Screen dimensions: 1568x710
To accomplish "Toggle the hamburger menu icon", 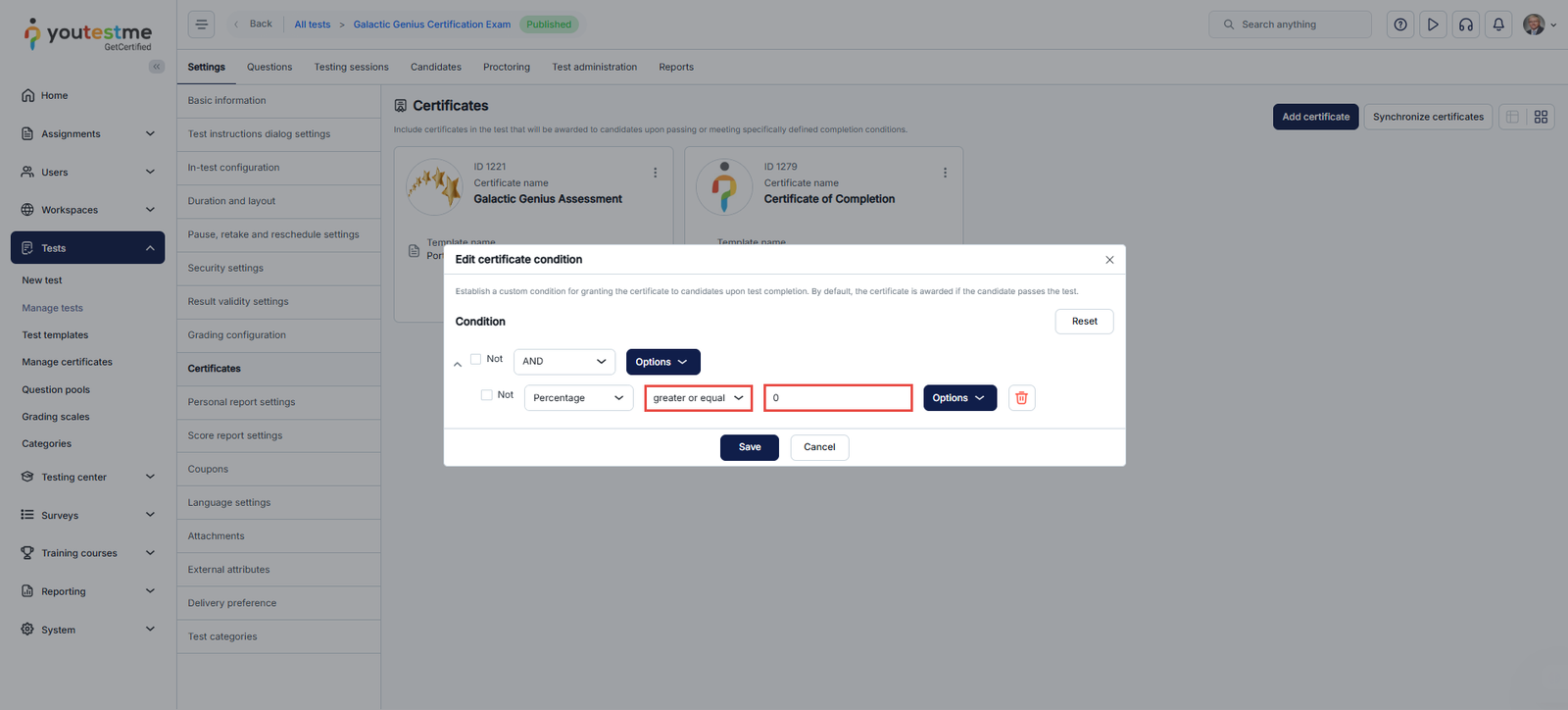I will point(202,25).
